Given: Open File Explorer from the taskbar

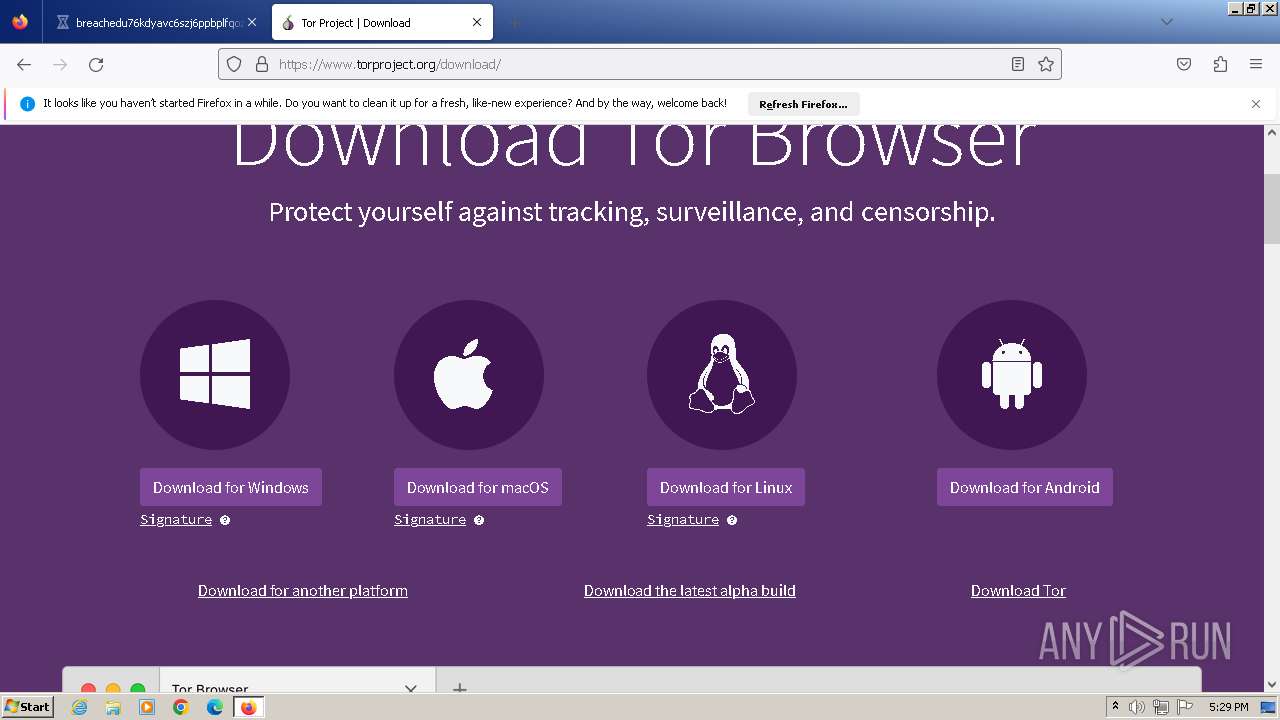Looking at the screenshot, I should click(x=113, y=707).
